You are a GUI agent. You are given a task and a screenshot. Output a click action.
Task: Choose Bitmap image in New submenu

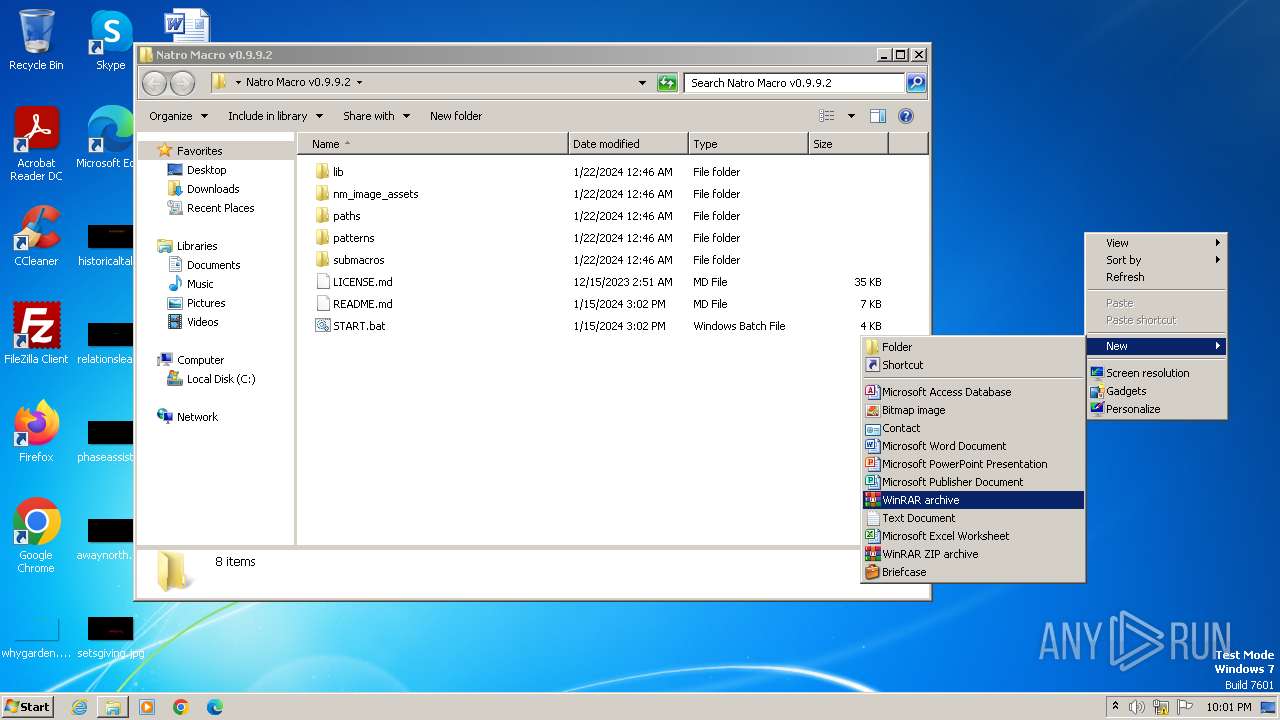coord(973,410)
